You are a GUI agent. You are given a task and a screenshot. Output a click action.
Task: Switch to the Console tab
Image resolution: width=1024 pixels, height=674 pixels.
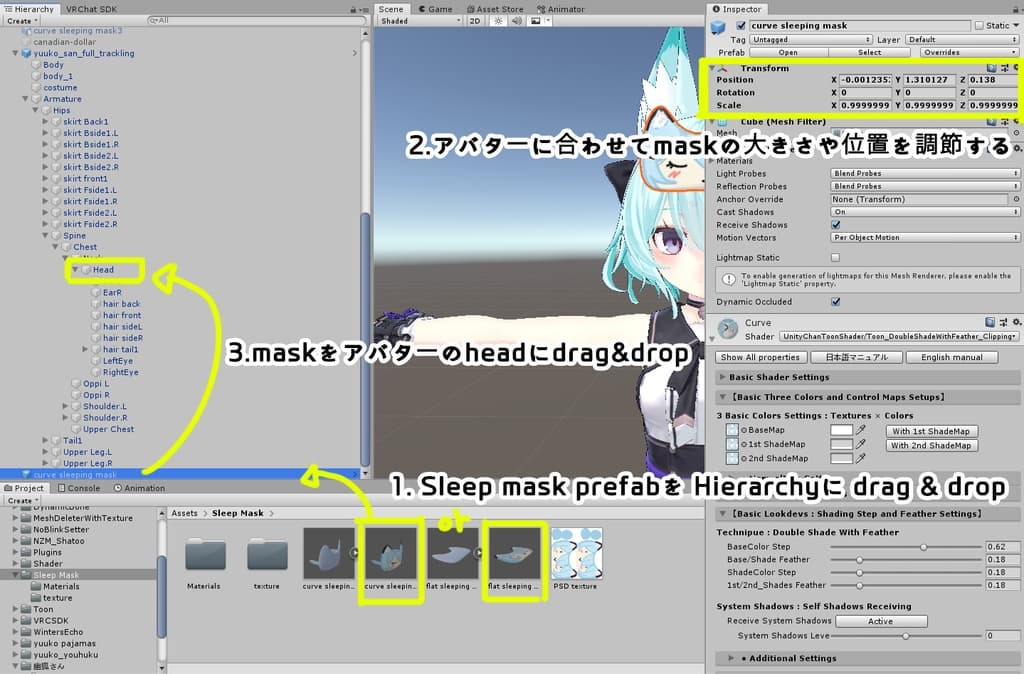point(82,488)
